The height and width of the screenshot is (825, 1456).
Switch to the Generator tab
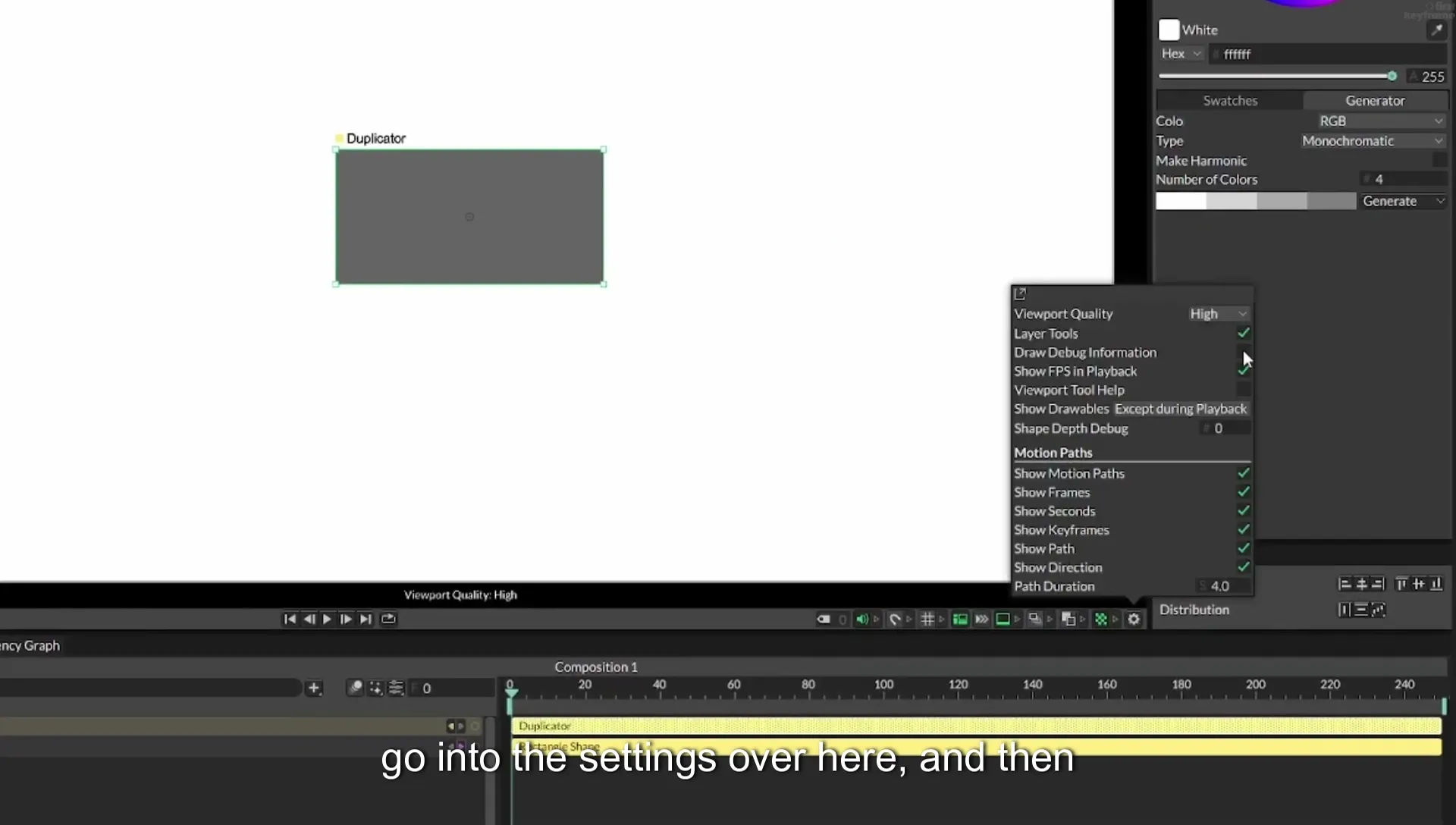tap(1374, 100)
